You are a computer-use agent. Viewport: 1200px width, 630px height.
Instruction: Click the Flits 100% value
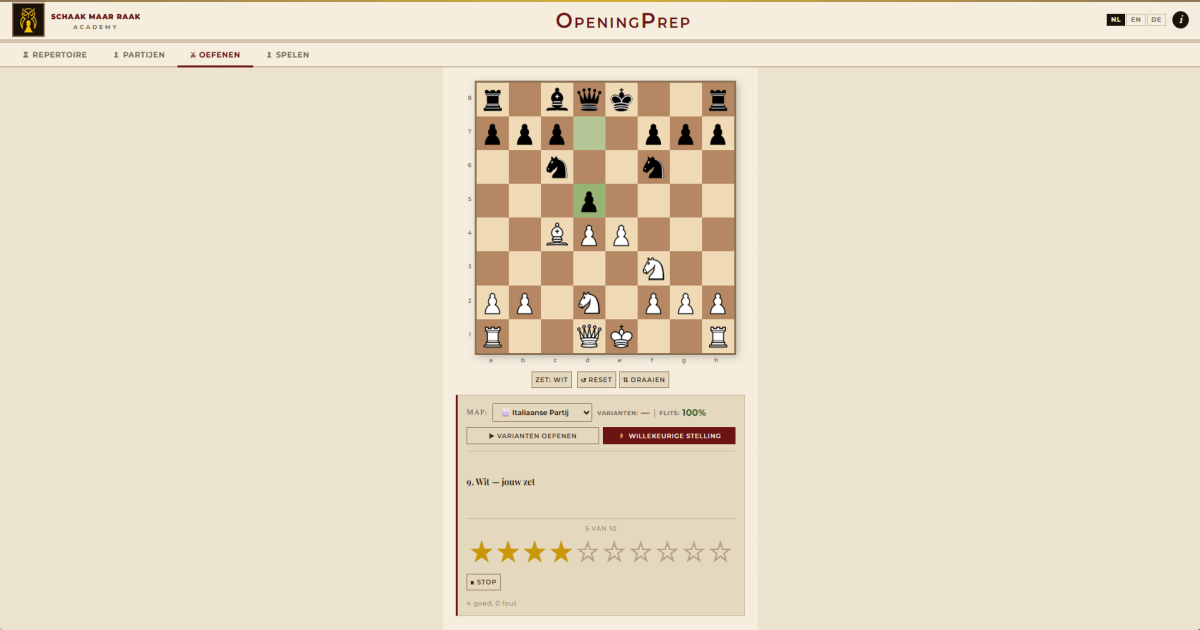694,412
